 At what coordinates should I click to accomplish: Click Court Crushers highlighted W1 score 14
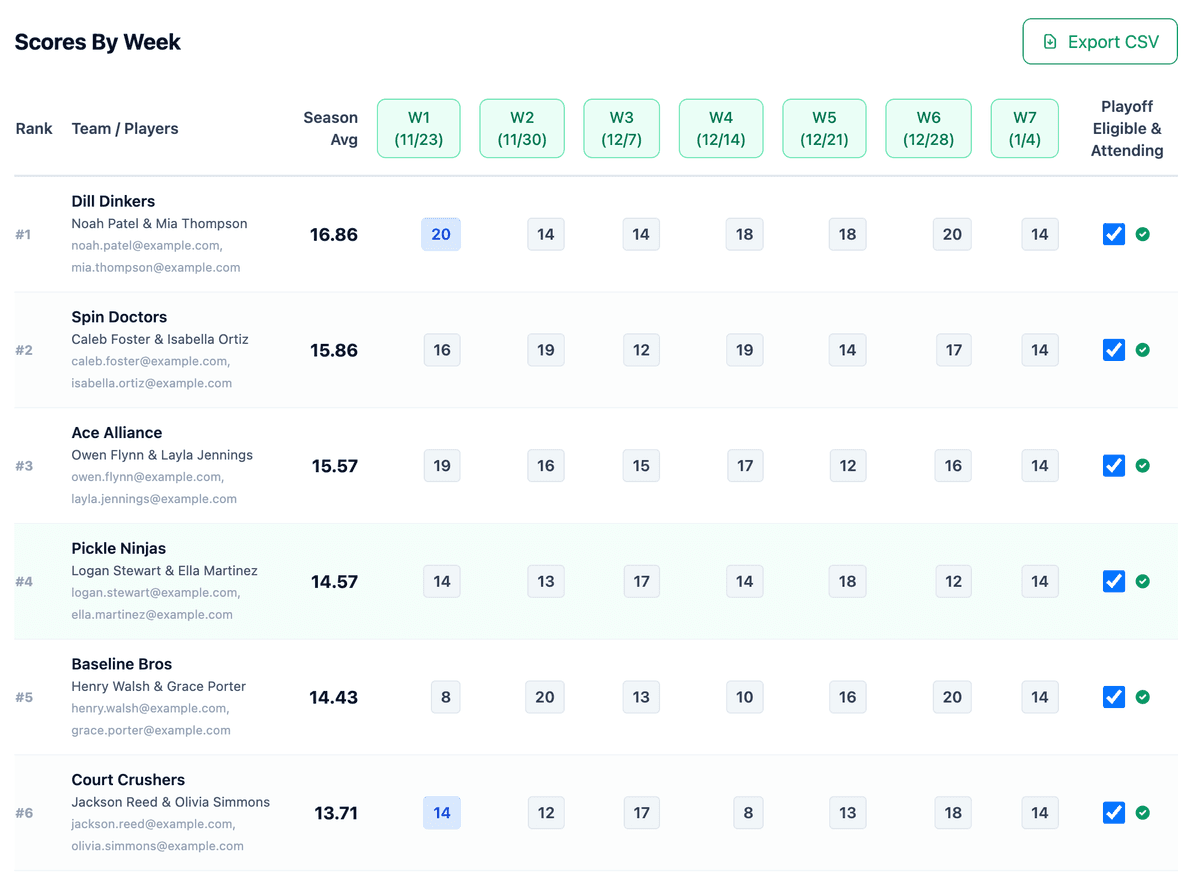tap(442, 813)
